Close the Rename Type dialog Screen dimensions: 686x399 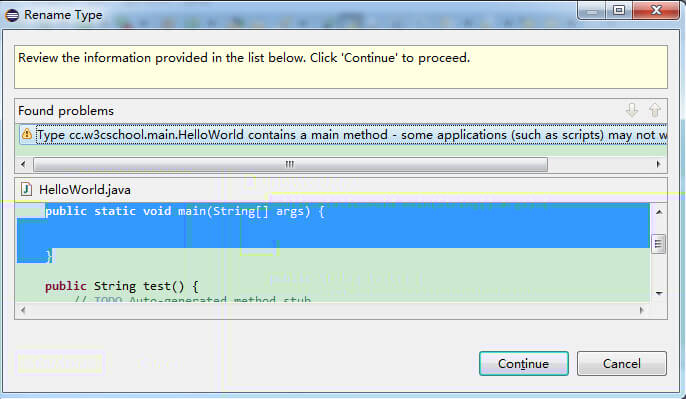pyautogui.click(x=656, y=10)
